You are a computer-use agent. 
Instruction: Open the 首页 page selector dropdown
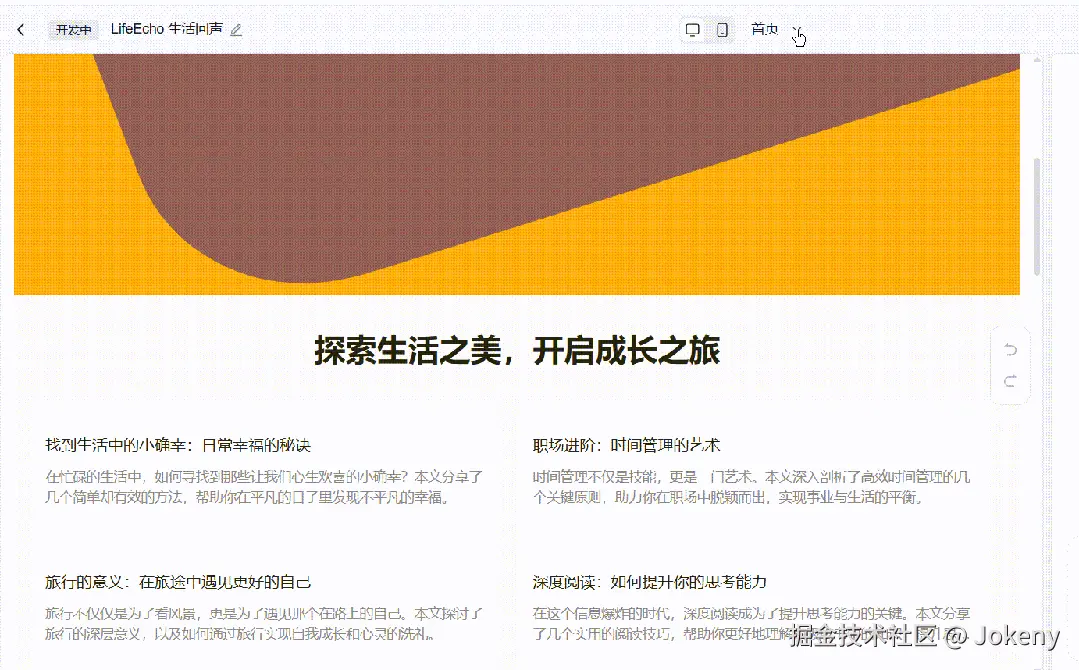764,29
